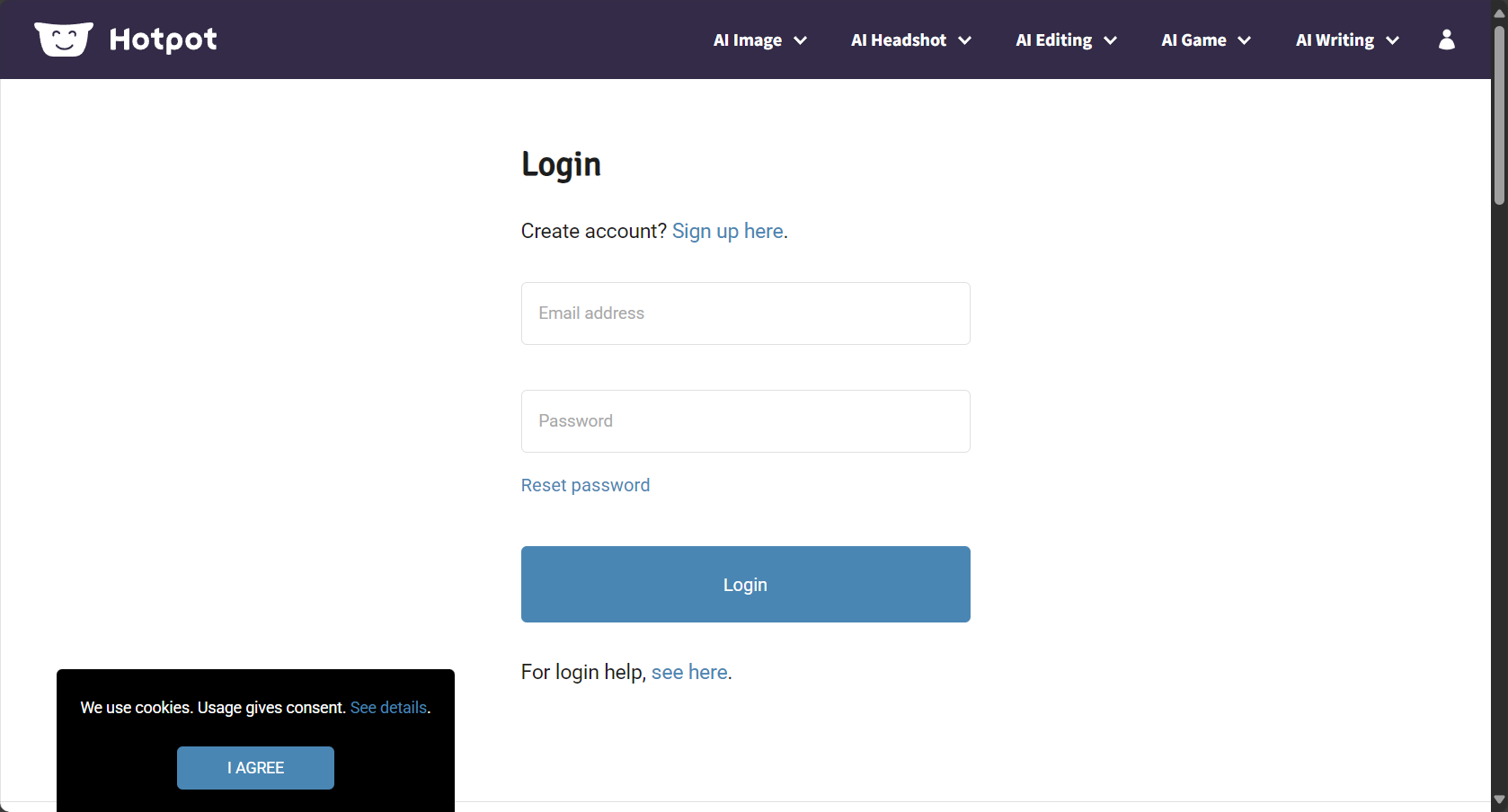
Task: Expand the chevron next to AI Game
Action: pos(1244,40)
